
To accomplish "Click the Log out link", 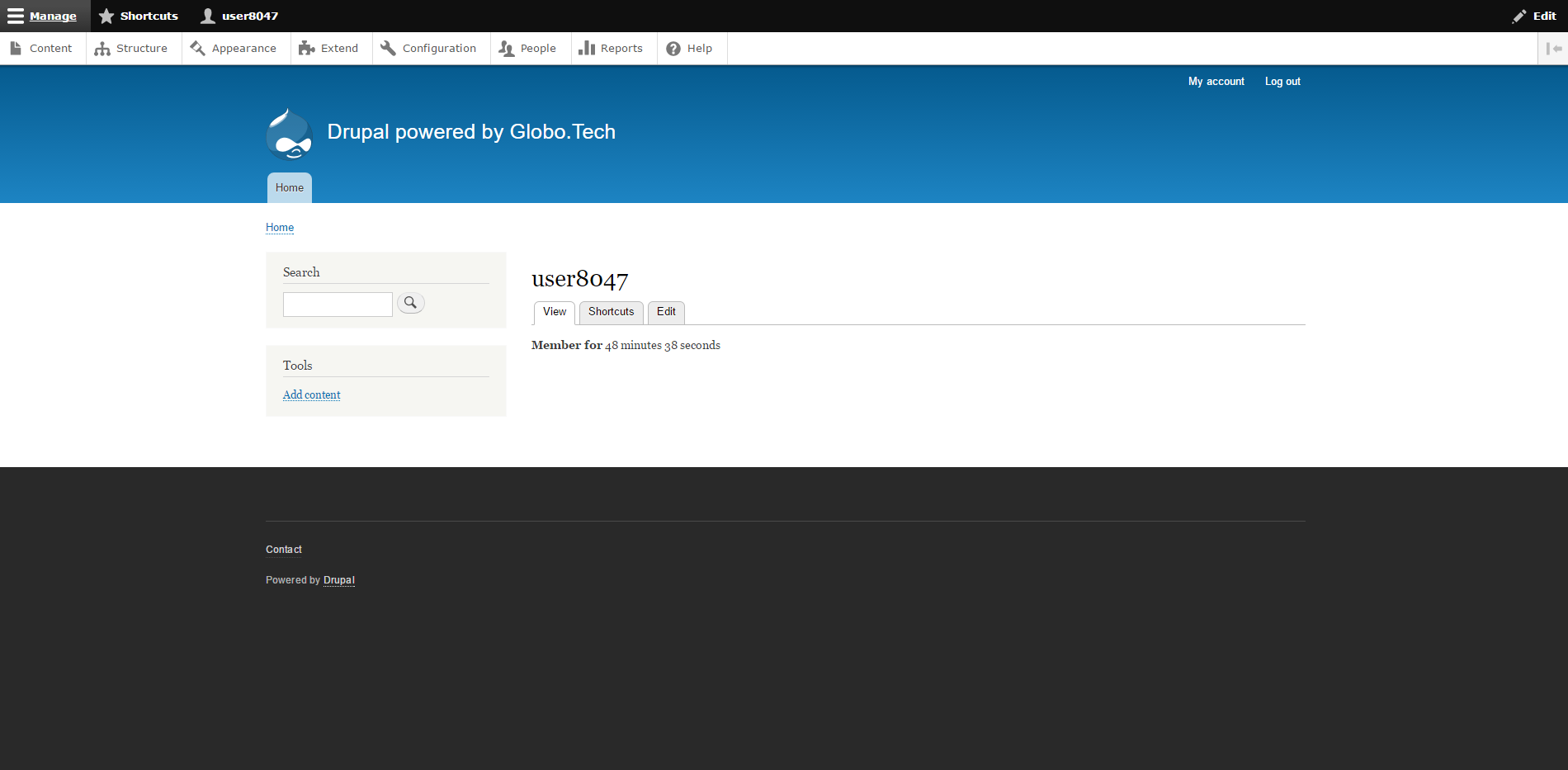I will 1282,82.
